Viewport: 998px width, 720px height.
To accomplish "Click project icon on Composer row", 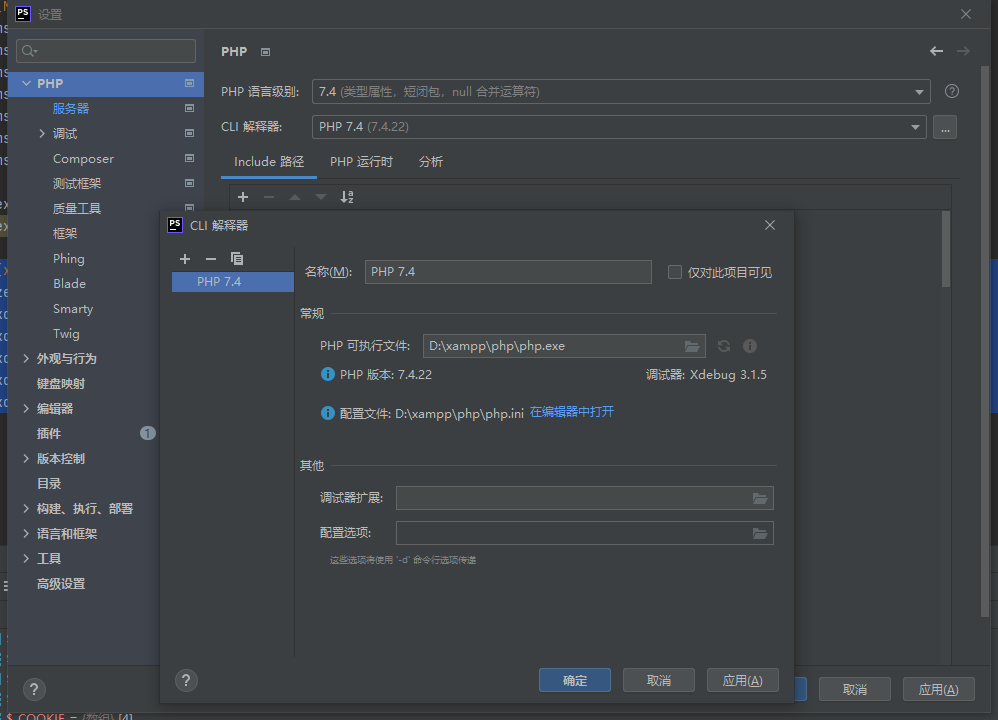I will pos(189,158).
